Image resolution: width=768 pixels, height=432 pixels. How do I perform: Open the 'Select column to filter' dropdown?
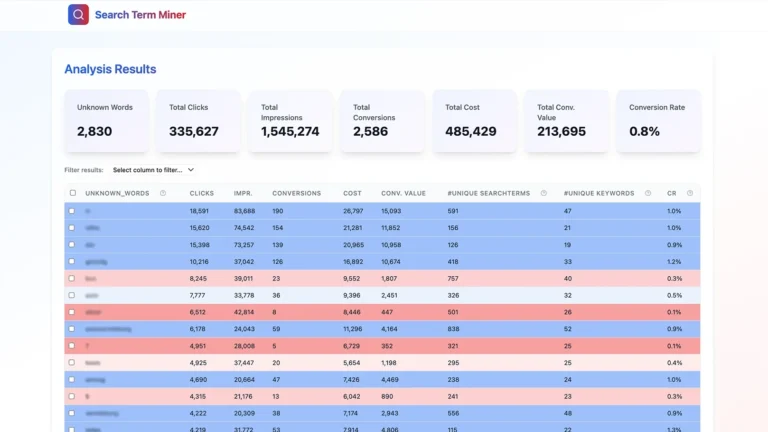coord(153,170)
